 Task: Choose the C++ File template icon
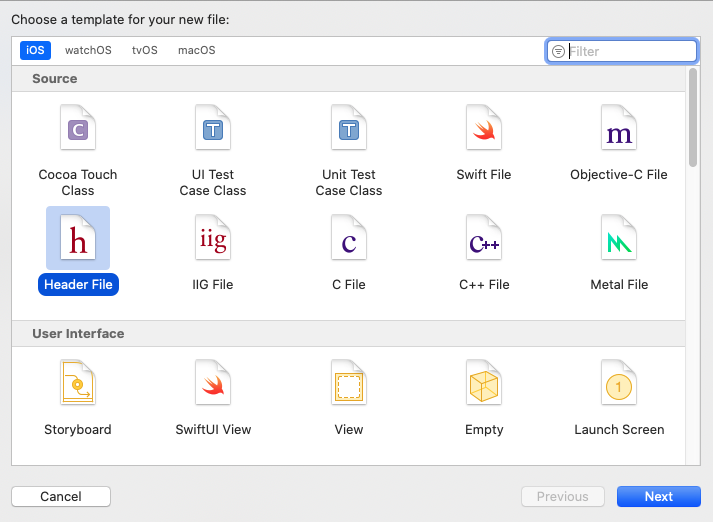click(484, 237)
